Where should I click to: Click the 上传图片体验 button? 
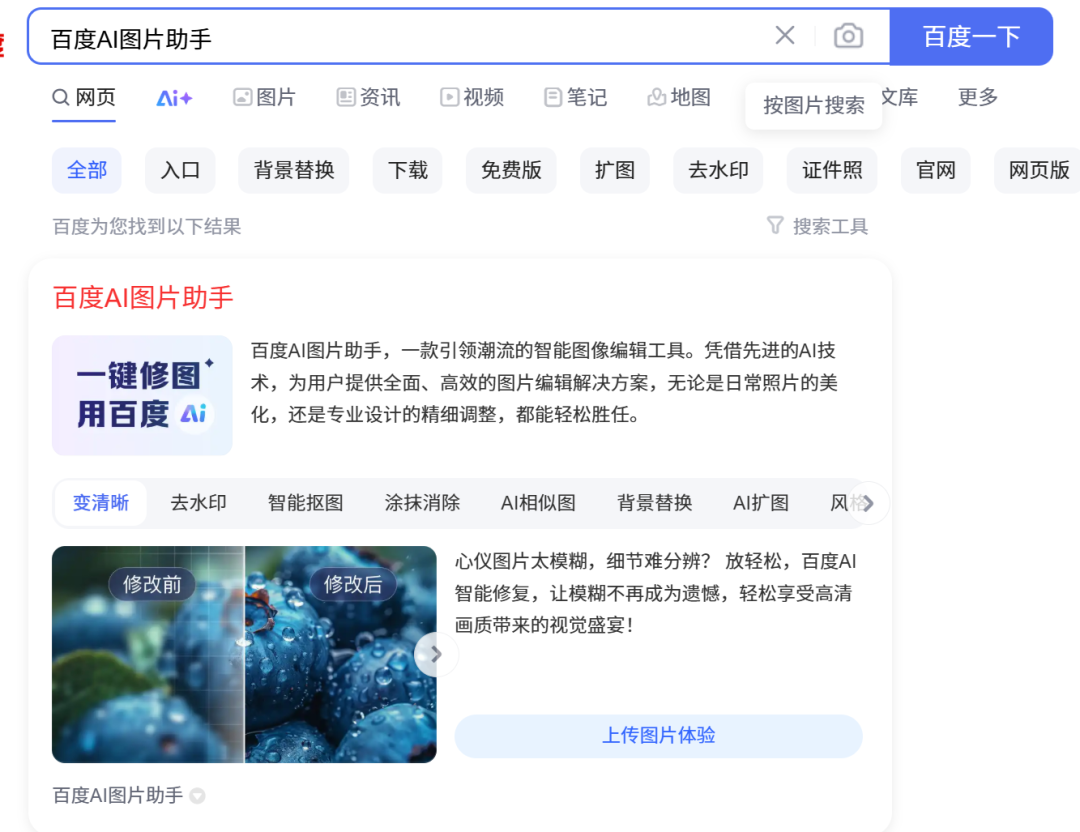click(658, 736)
